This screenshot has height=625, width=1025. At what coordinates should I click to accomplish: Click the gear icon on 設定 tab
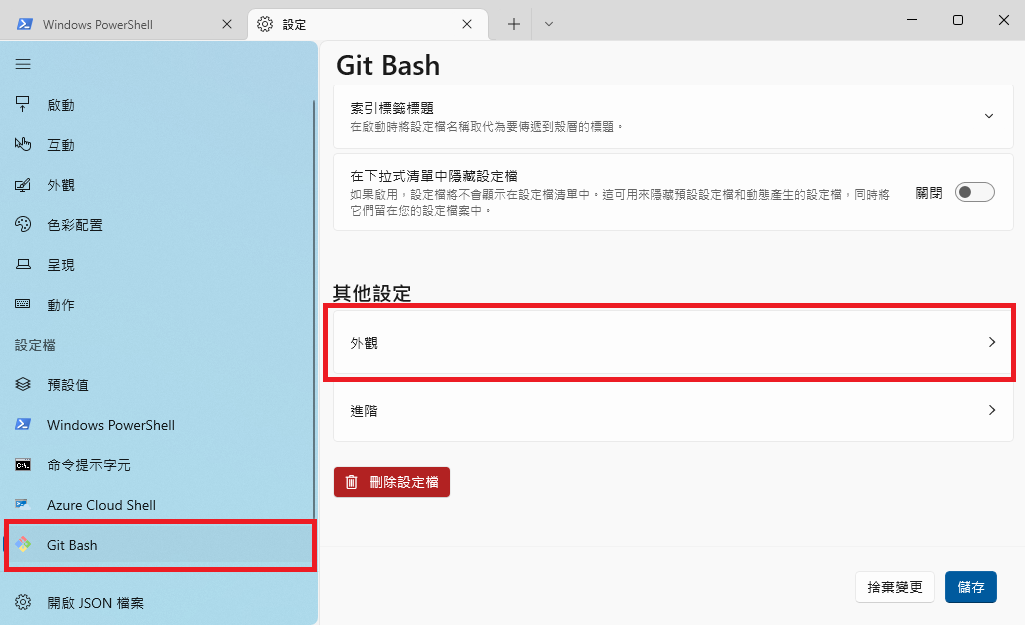(265, 24)
